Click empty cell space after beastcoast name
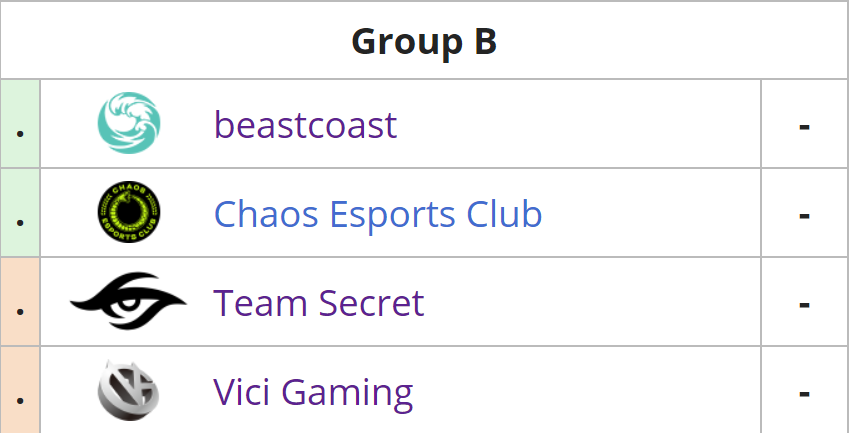The image size is (849, 433). tap(578, 123)
